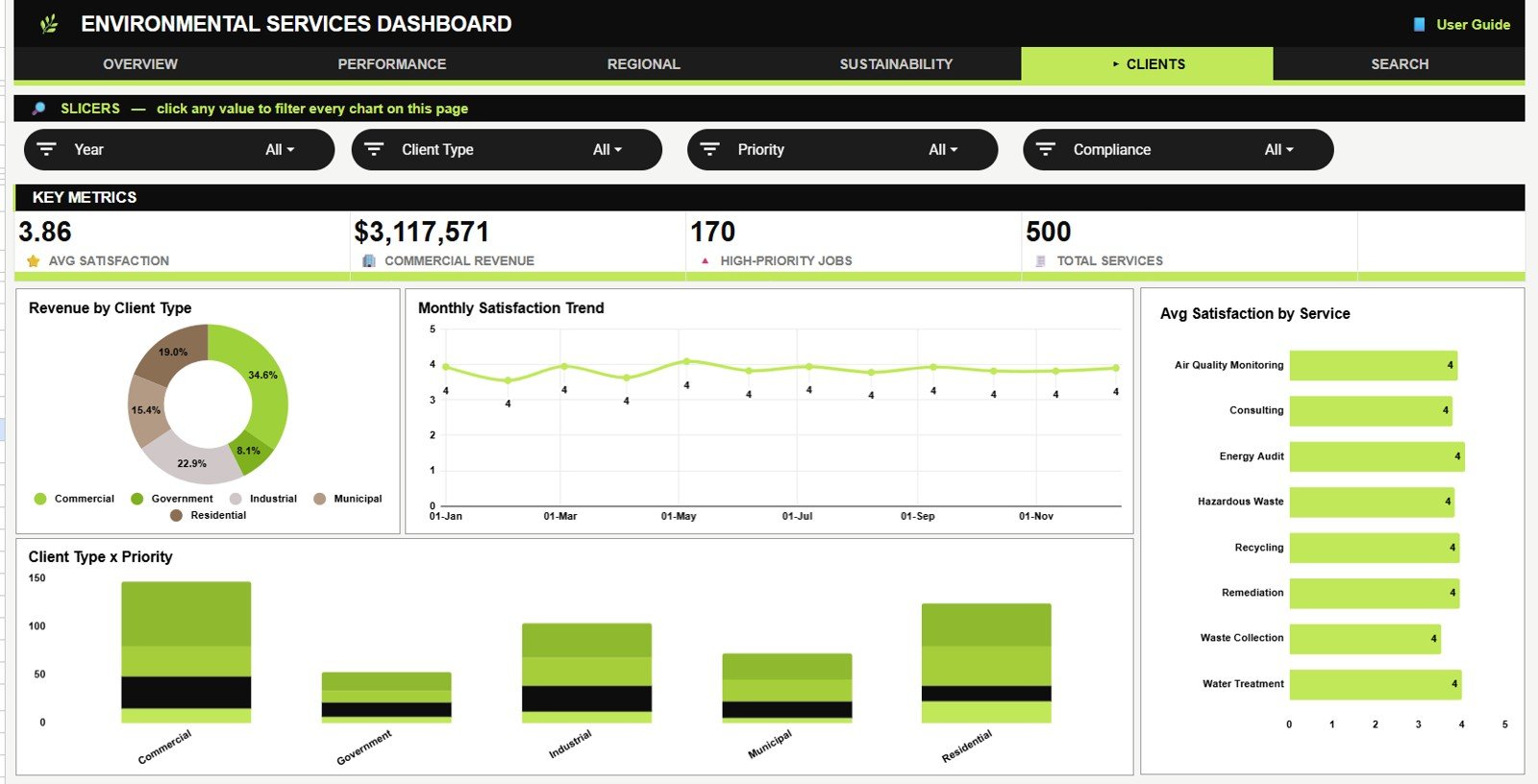Viewport: 1538px width, 784px height.
Task: Click the 3.86 average satisfaction value
Action: coord(45,233)
